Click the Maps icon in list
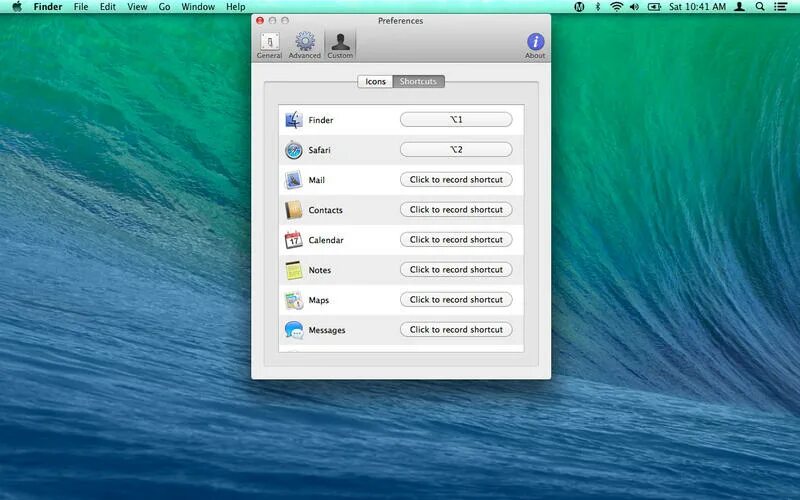This screenshot has height=500, width=800. pyautogui.click(x=294, y=300)
